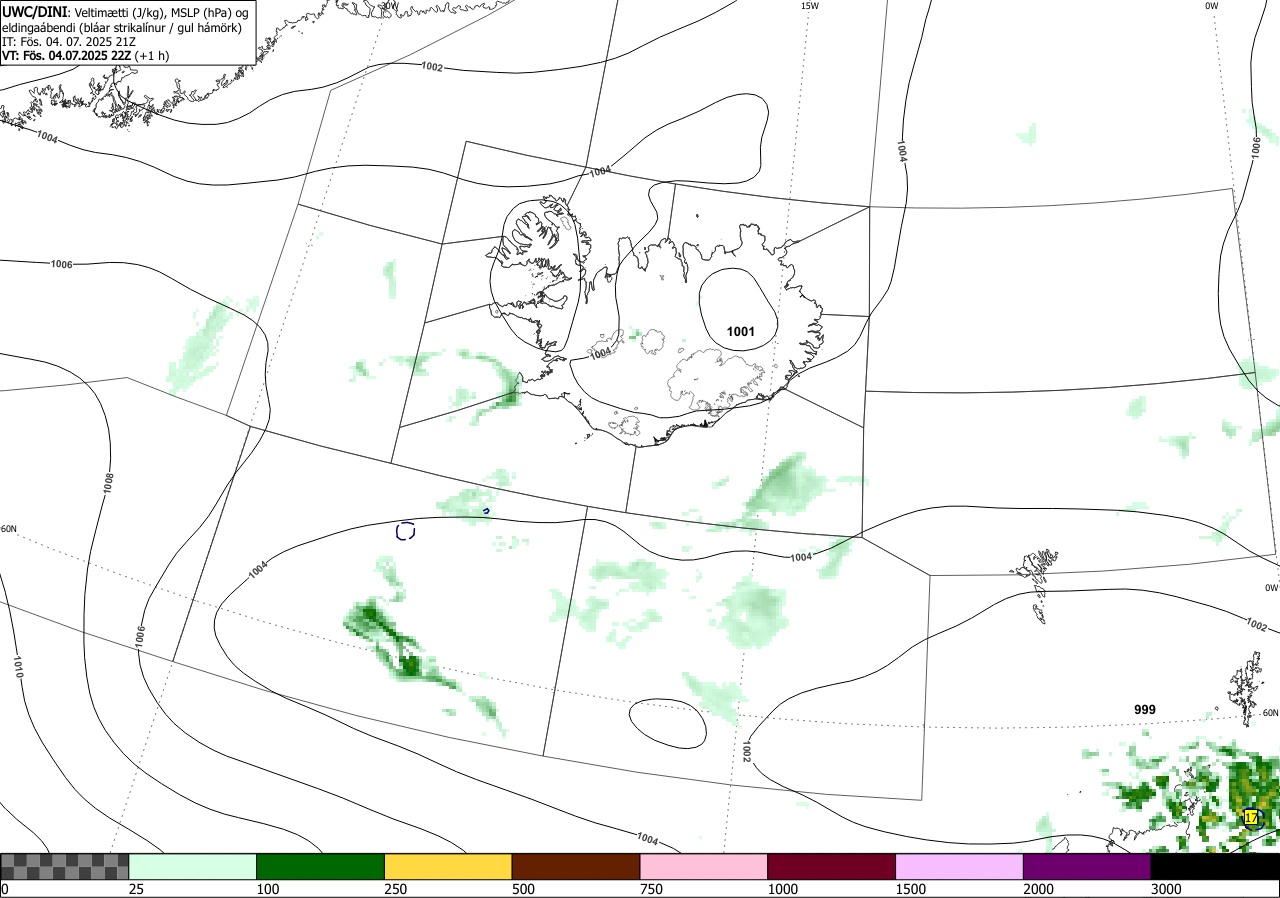Click the legend value 100
Screen dimensions: 1280x898
point(268,889)
